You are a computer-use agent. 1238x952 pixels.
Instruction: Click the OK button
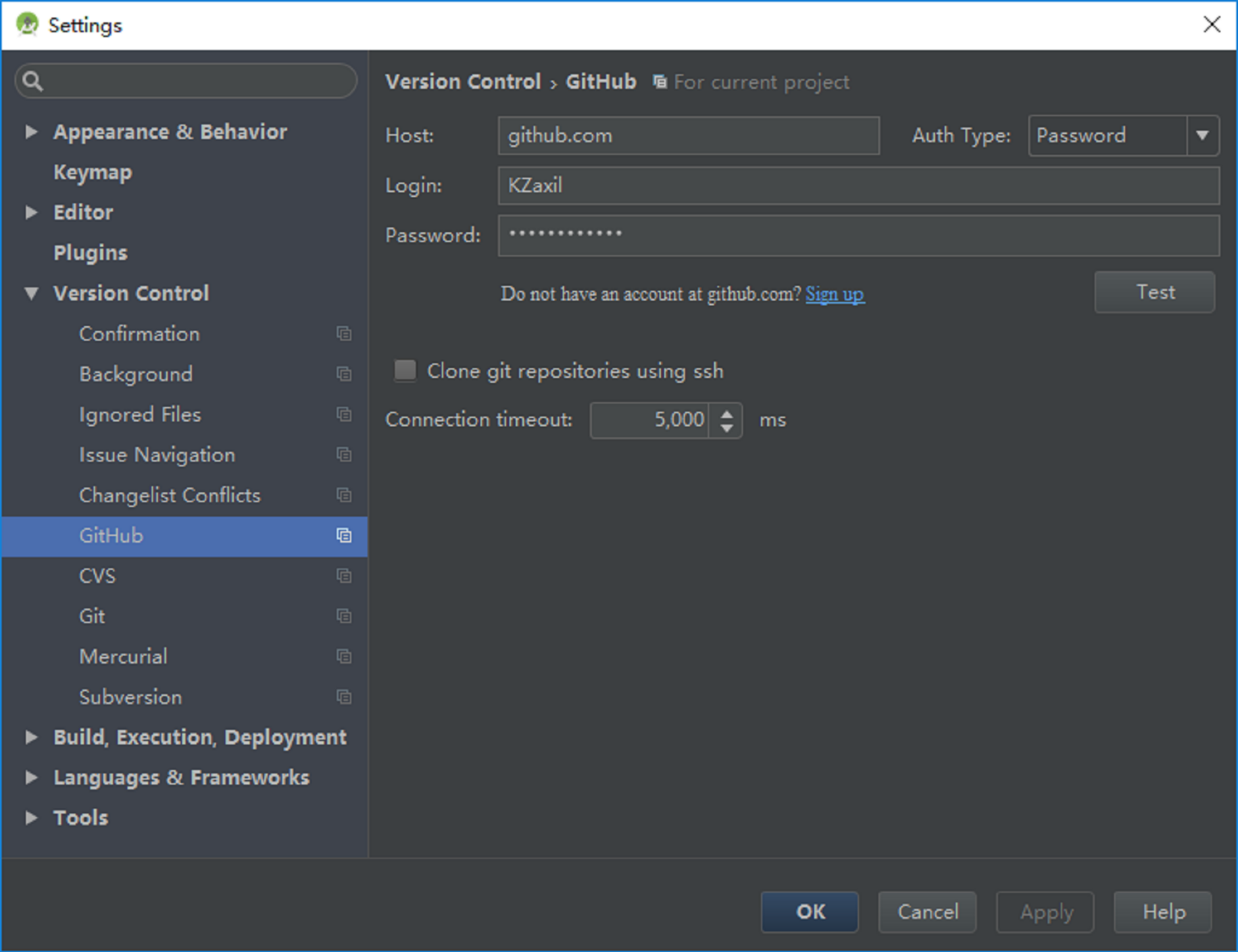(810, 911)
